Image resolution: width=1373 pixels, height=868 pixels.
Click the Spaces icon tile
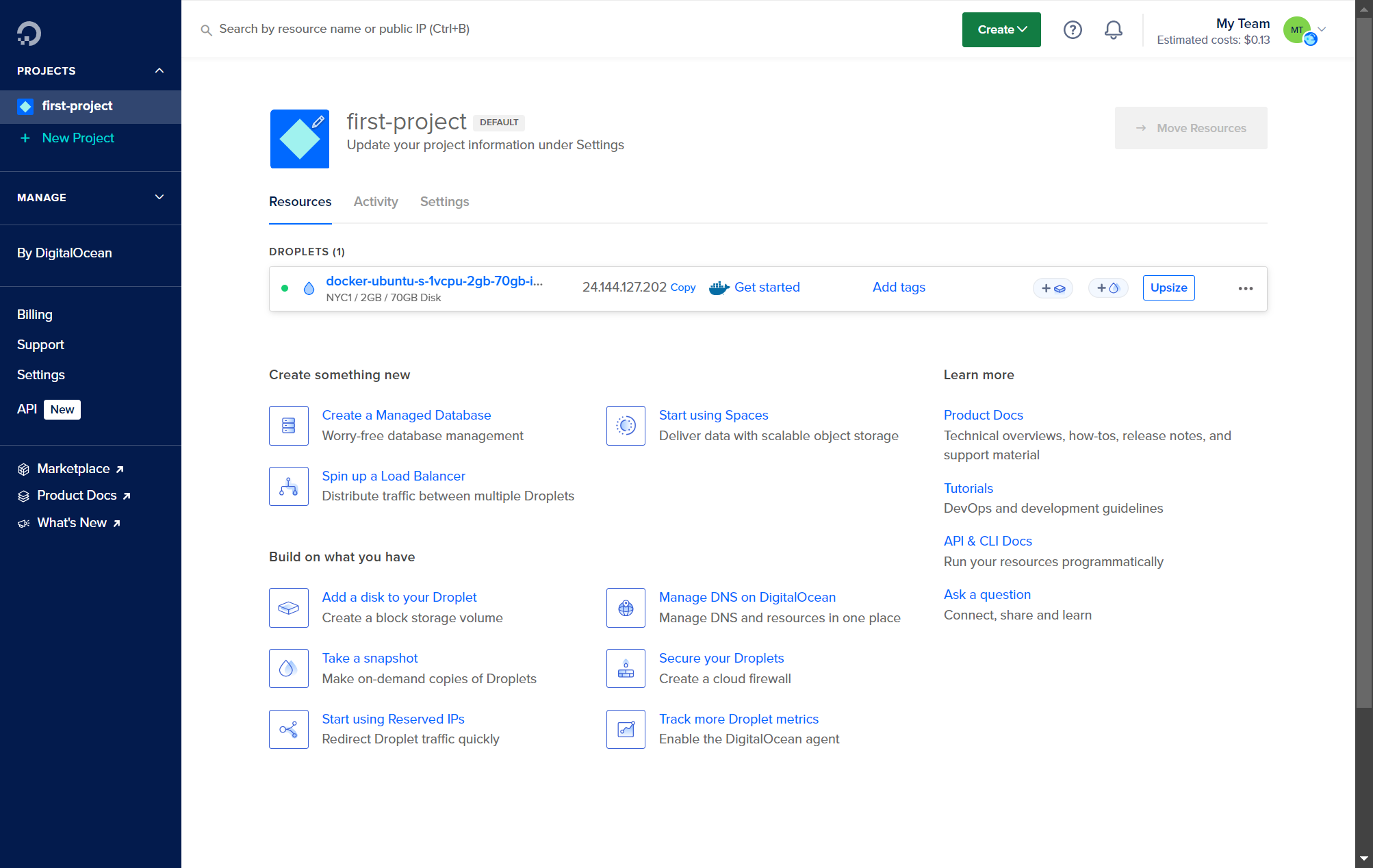click(x=626, y=426)
